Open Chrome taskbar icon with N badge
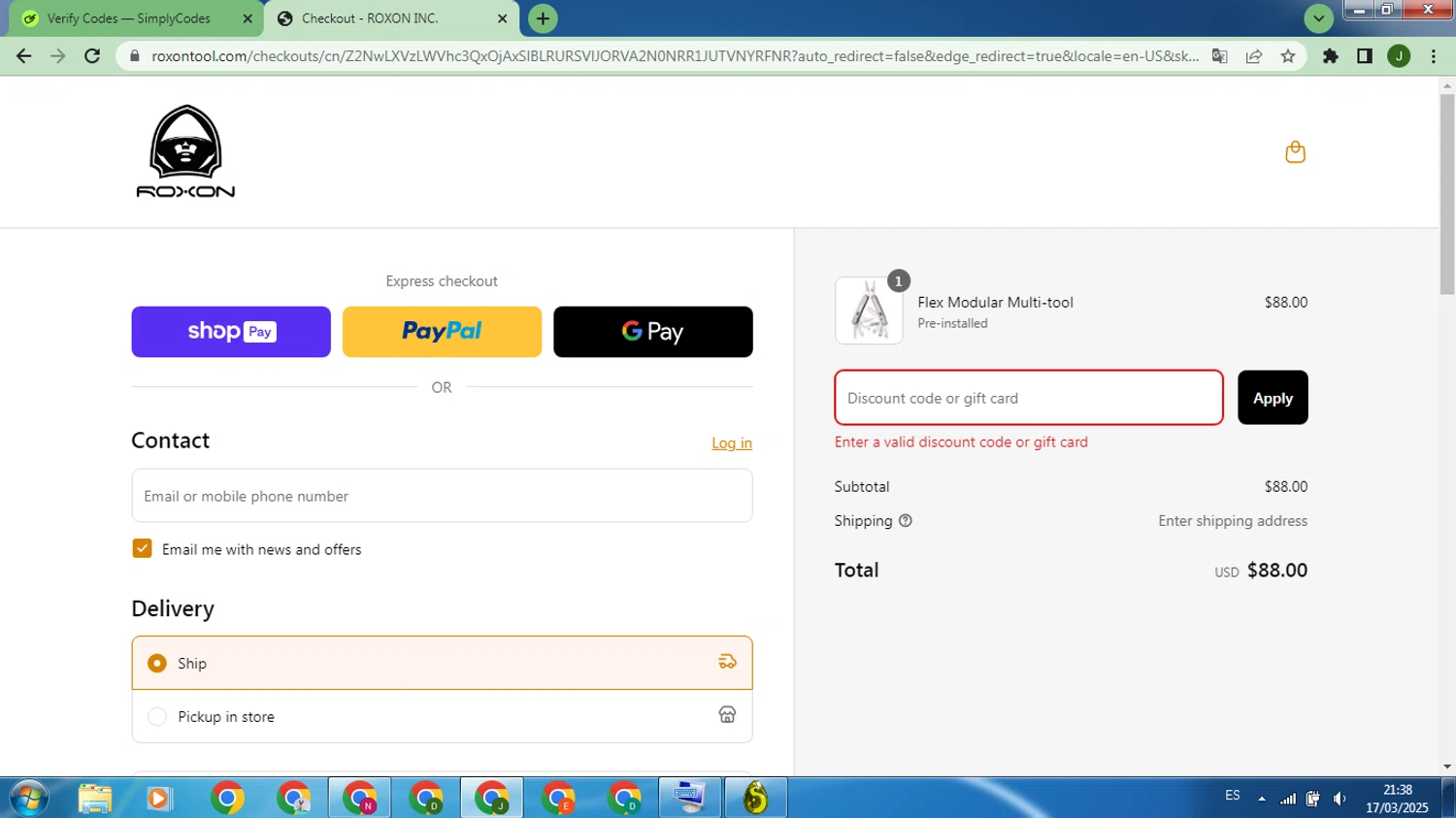 pos(360,799)
